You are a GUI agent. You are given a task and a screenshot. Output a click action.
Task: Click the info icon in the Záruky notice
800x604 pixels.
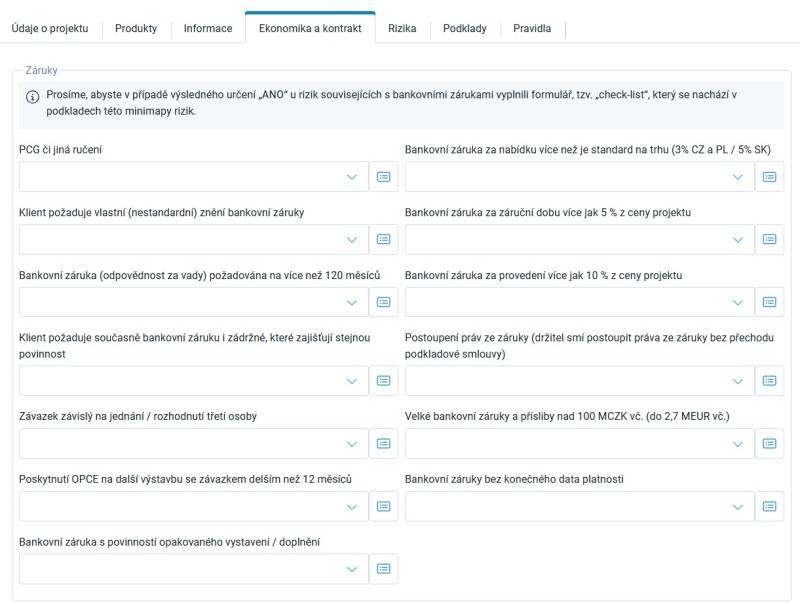tap(33, 97)
